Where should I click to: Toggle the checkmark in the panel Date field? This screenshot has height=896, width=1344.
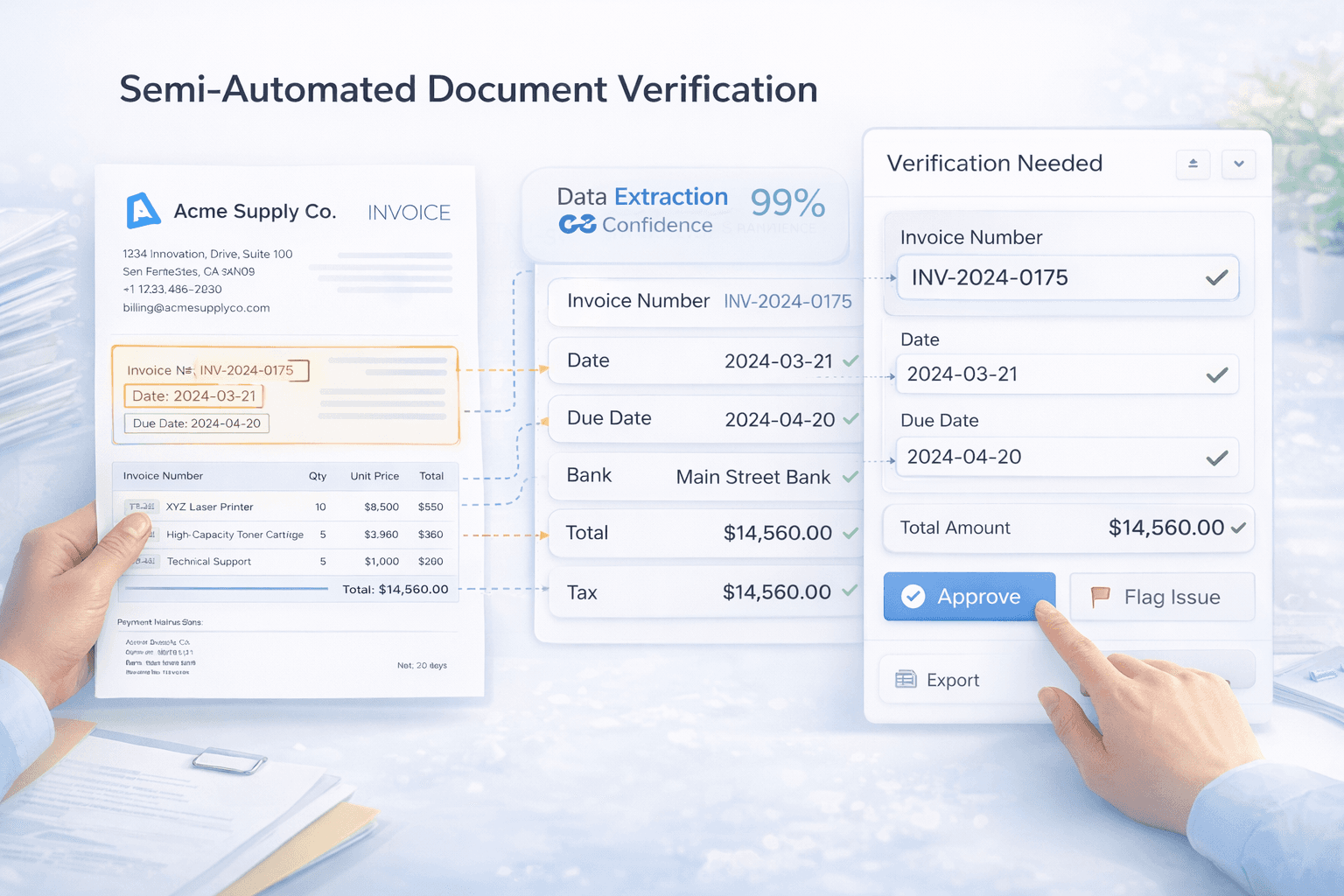[x=1216, y=375]
